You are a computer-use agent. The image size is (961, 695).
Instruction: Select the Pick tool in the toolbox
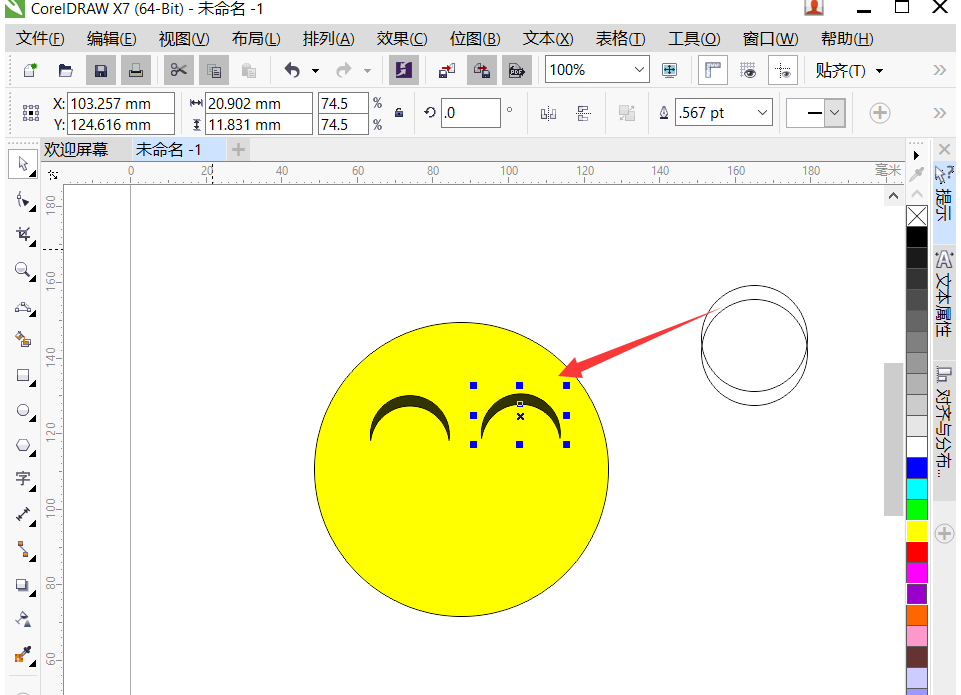point(23,164)
